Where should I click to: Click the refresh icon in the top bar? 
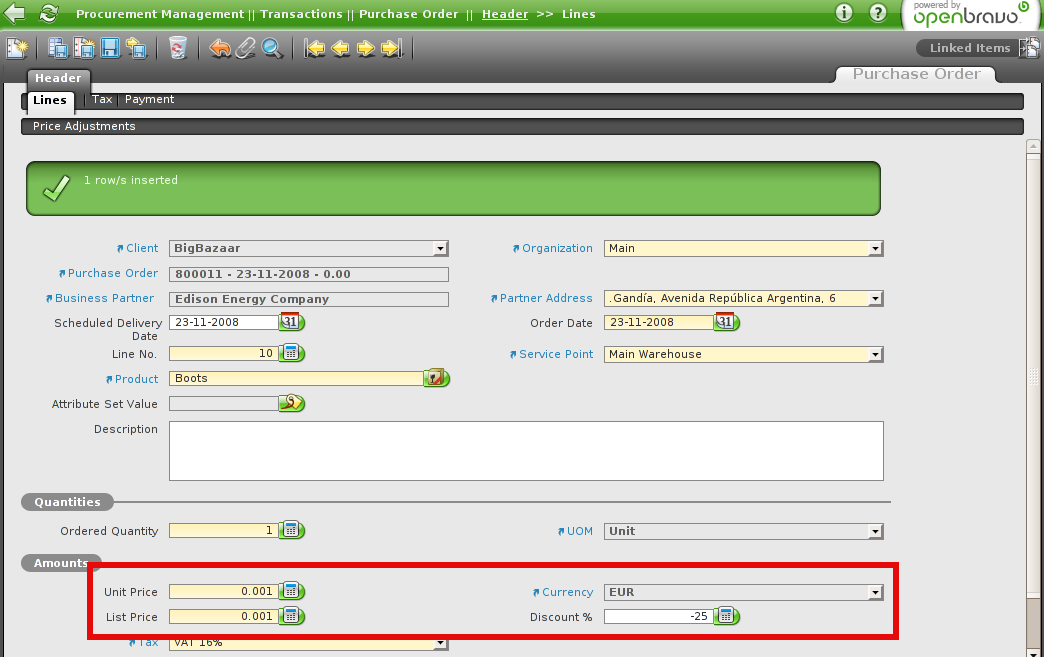48,14
